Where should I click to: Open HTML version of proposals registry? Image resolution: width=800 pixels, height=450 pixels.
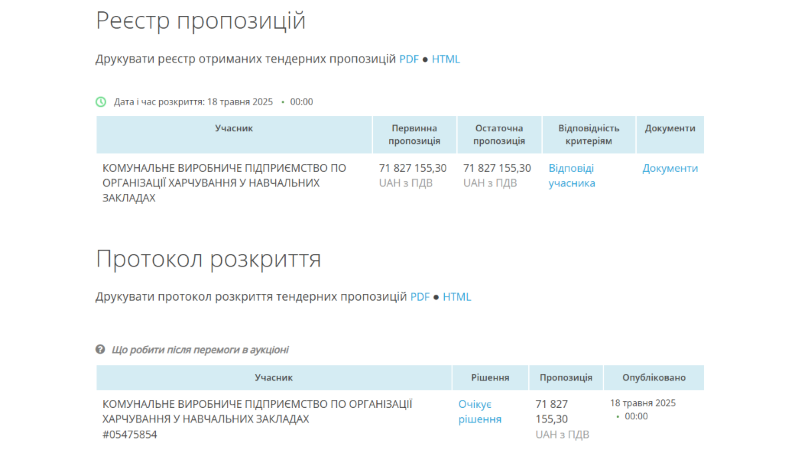[x=445, y=59]
